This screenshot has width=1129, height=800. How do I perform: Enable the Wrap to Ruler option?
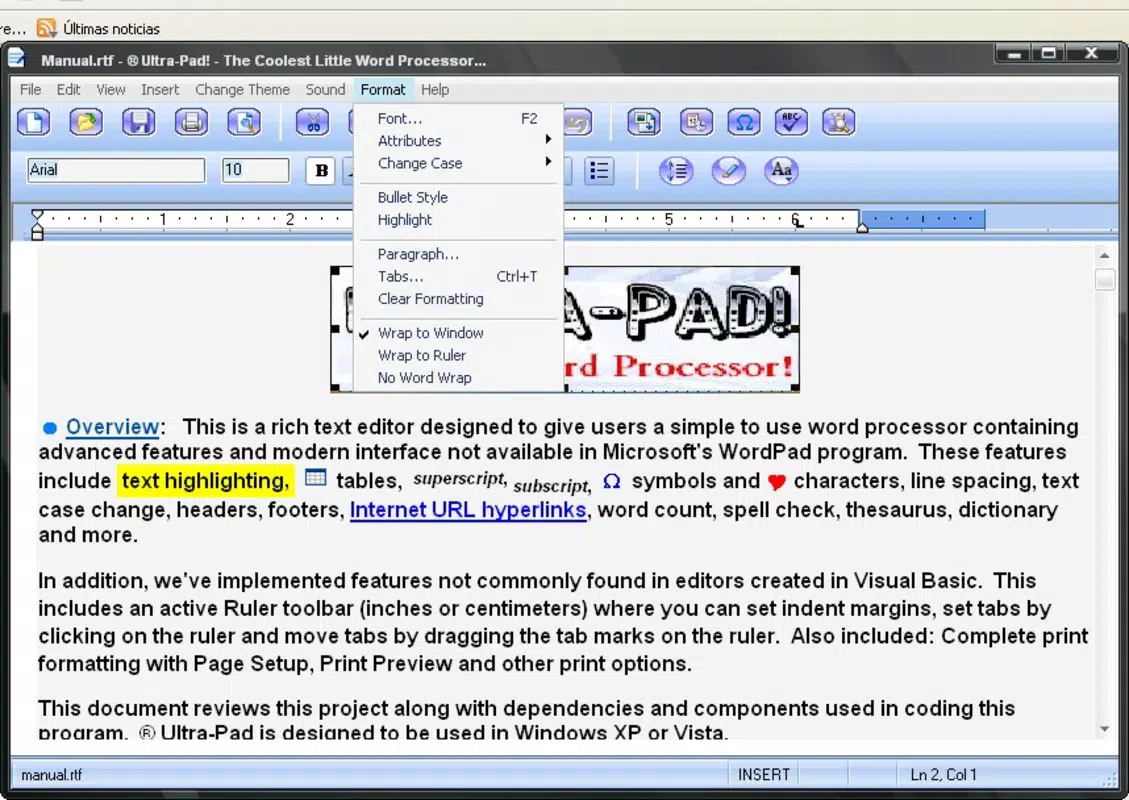coord(458,355)
